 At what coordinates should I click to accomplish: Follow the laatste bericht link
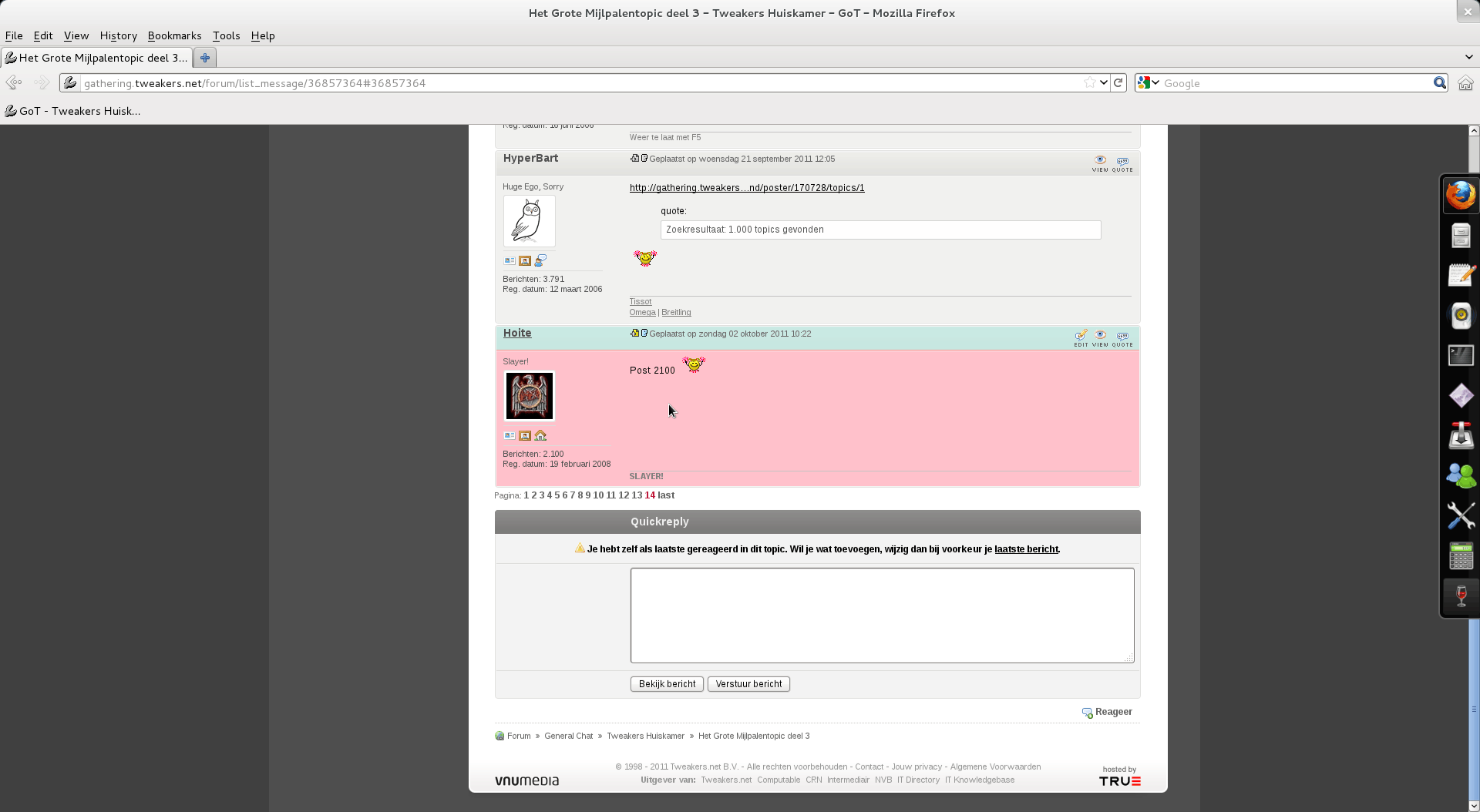pos(1026,549)
